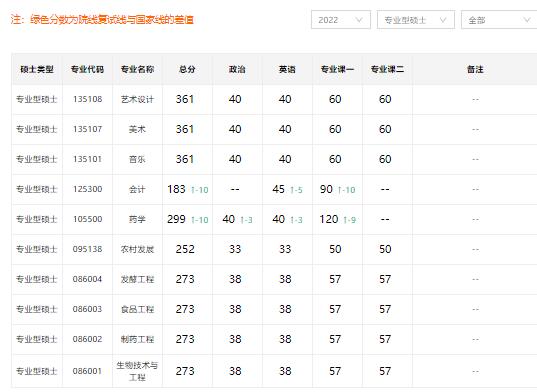The image size is (537, 392).
Task: Click 专业课一 score 90 in 会计 row
Action: pos(326,189)
